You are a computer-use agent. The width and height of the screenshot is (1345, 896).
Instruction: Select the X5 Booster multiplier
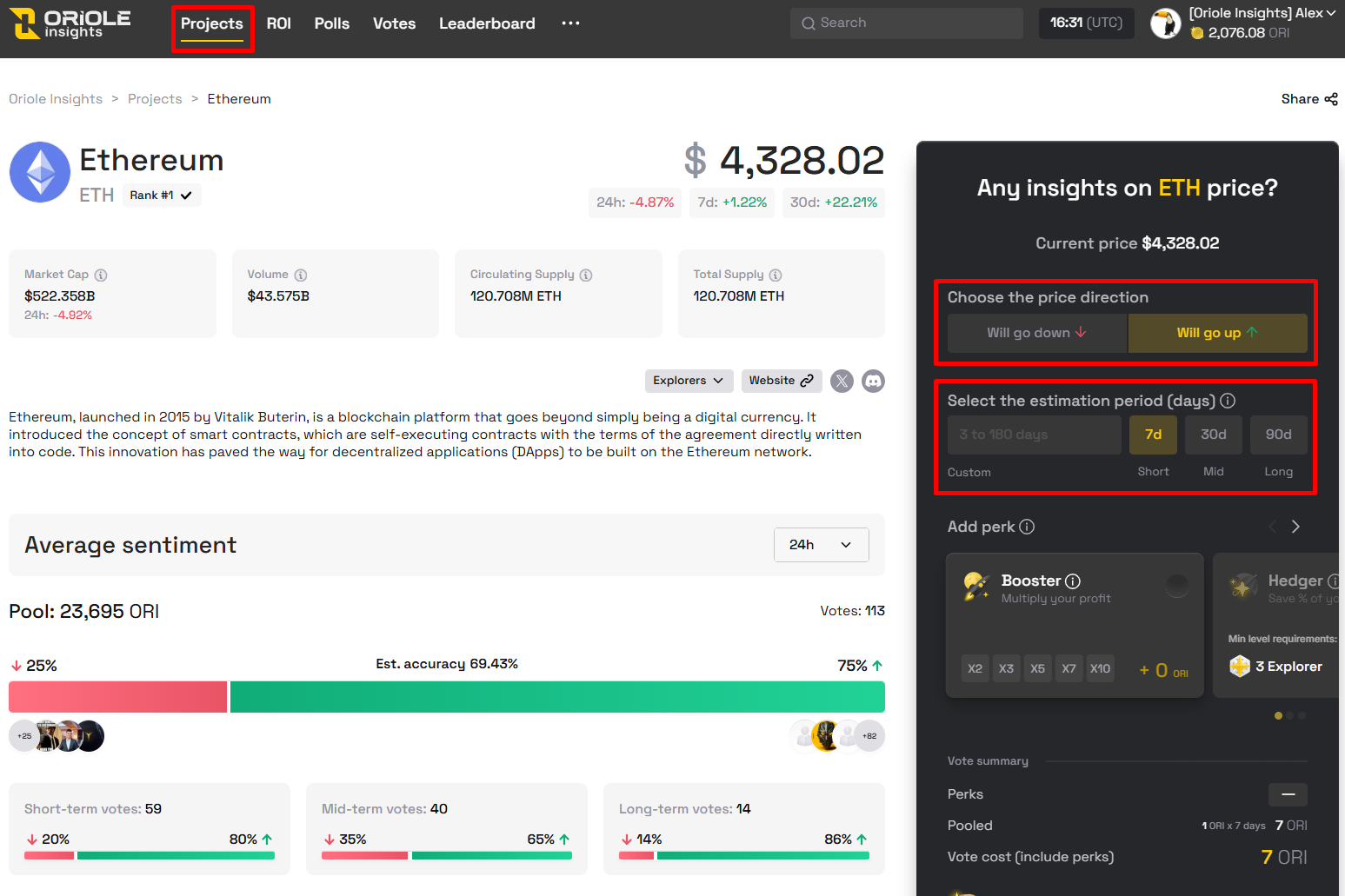click(x=1037, y=668)
